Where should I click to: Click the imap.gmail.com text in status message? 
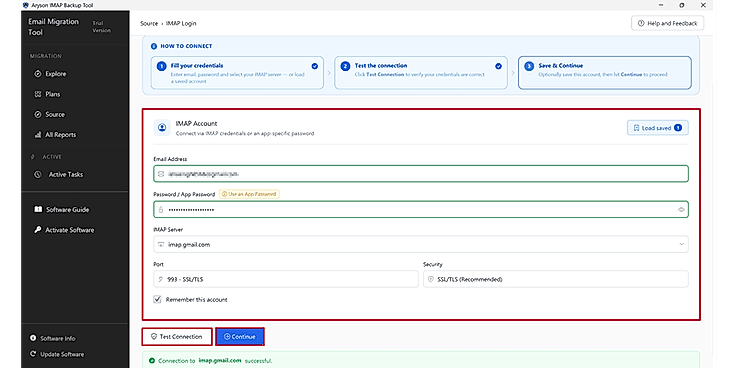pyautogui.click(x=220, y=360)
